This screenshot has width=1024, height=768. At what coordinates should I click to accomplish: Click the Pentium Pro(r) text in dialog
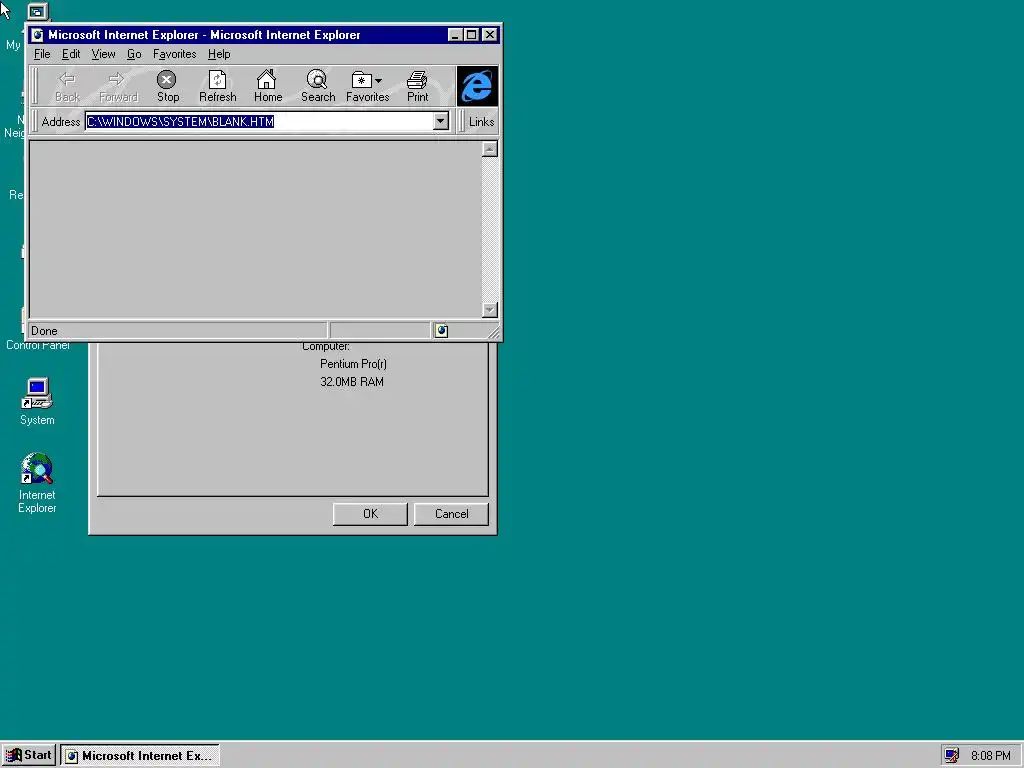point(353,364)
